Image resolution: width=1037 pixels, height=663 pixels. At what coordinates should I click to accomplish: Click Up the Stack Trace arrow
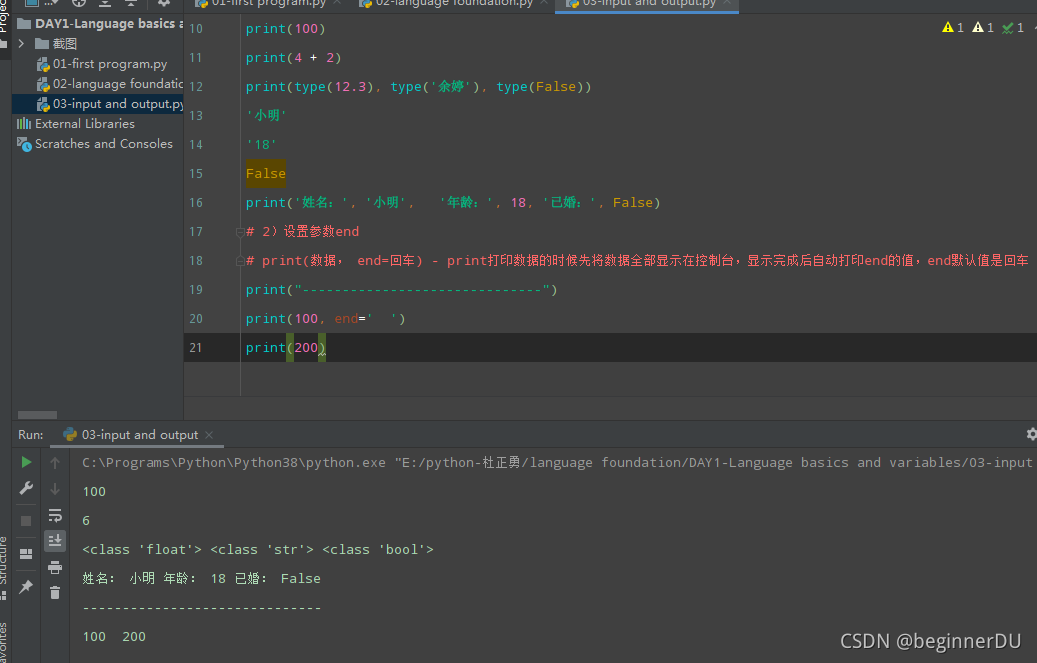point(55,463)
